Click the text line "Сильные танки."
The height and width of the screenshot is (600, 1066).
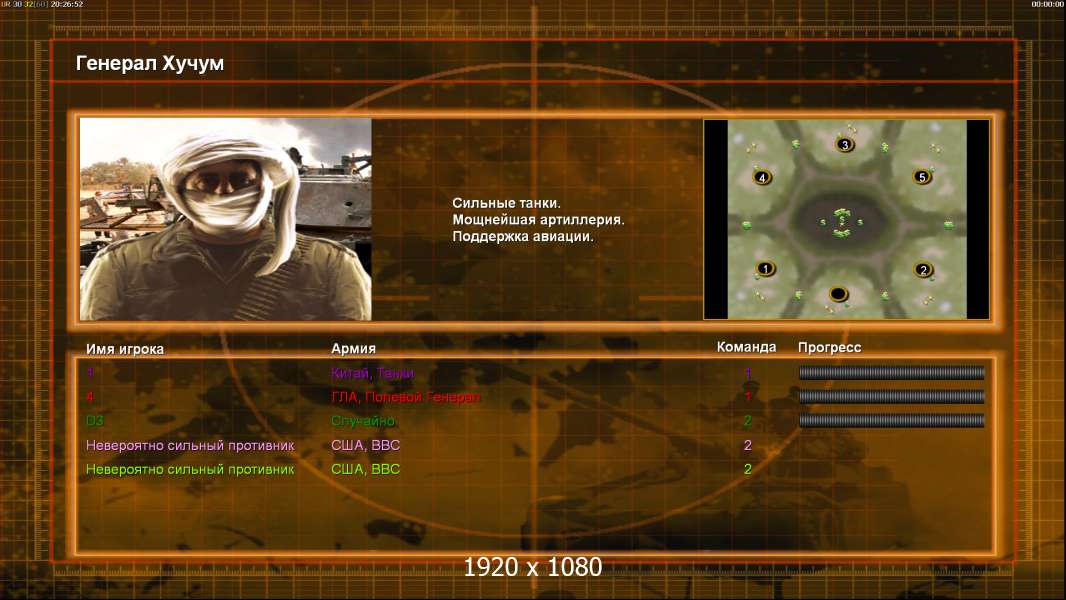(506, 203)
